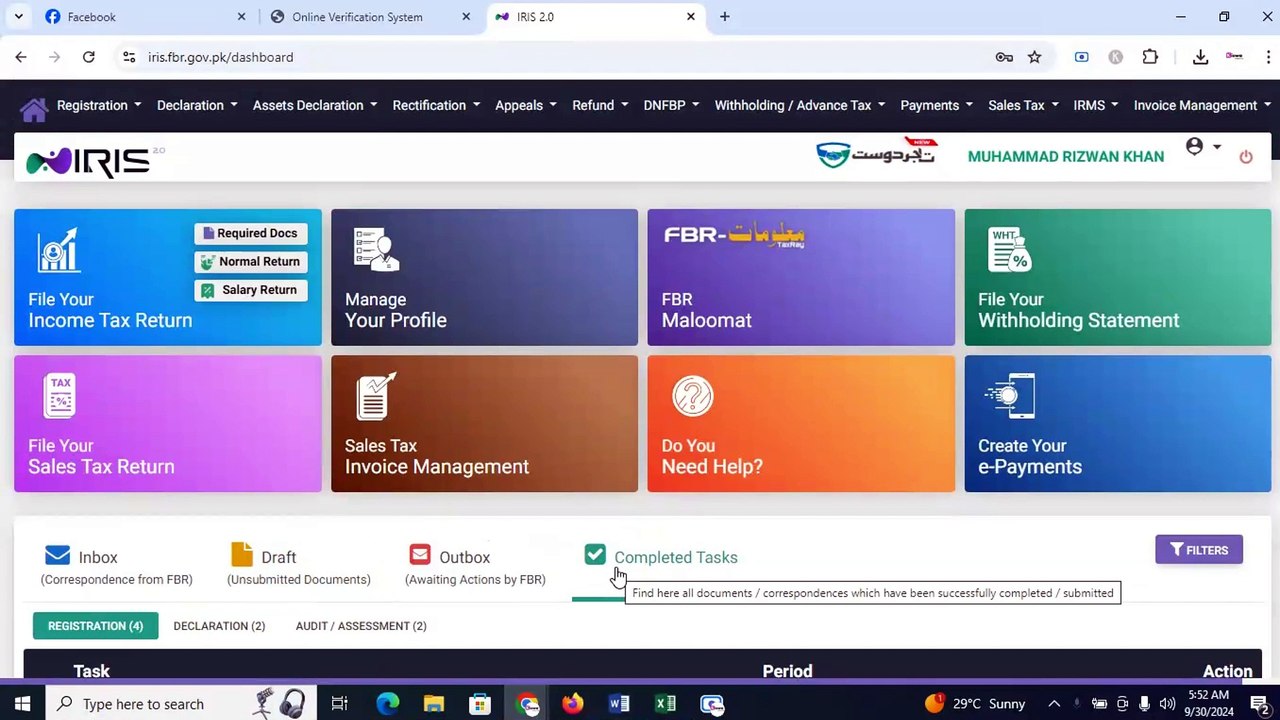This screenshot has height=720, width=1280.
Task: Click the Outbox red envelope icon
Action: pos(420,554)
